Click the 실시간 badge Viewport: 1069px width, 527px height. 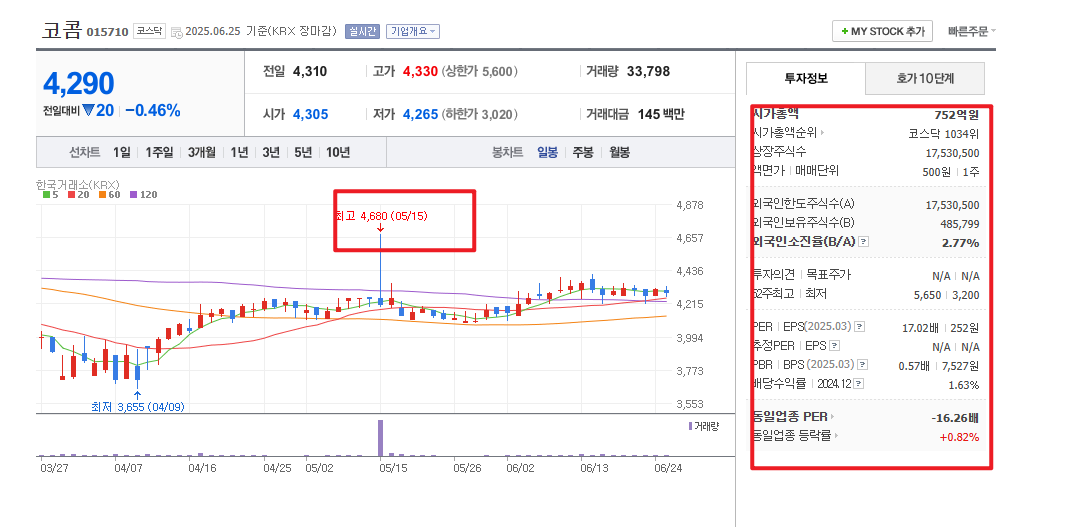click(x=362, y=31)
